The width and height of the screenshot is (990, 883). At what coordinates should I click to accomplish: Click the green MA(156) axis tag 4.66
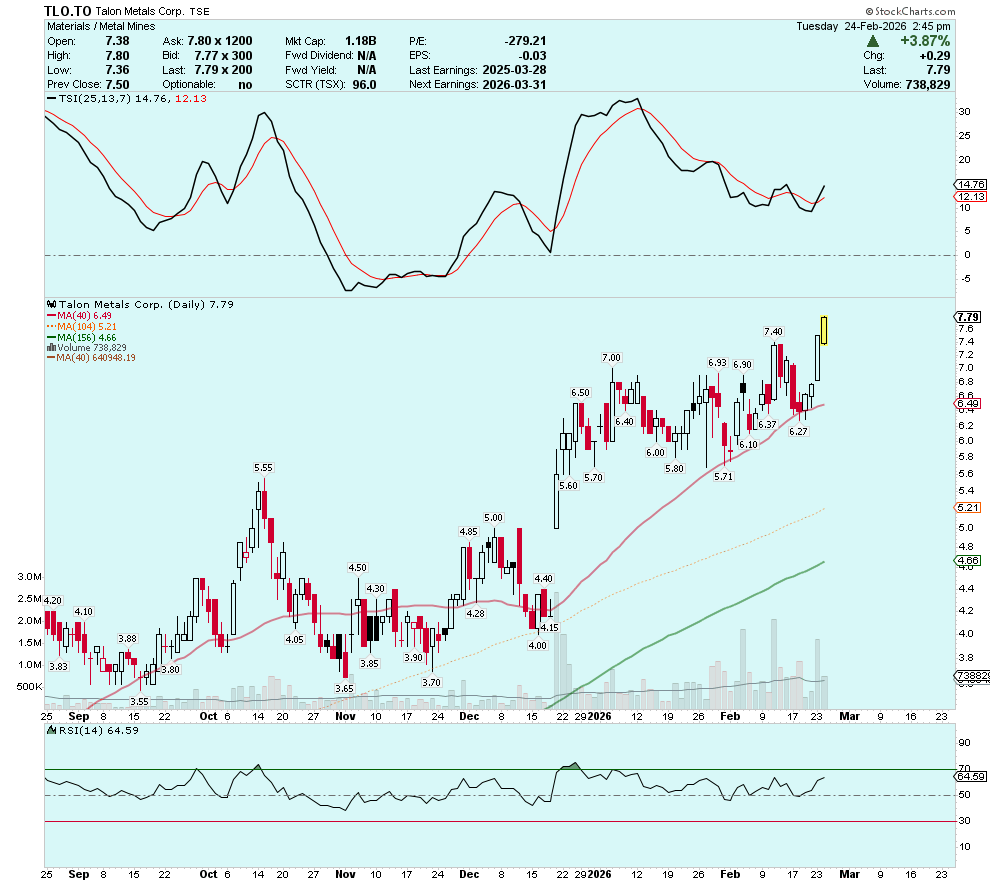point(968,560)
